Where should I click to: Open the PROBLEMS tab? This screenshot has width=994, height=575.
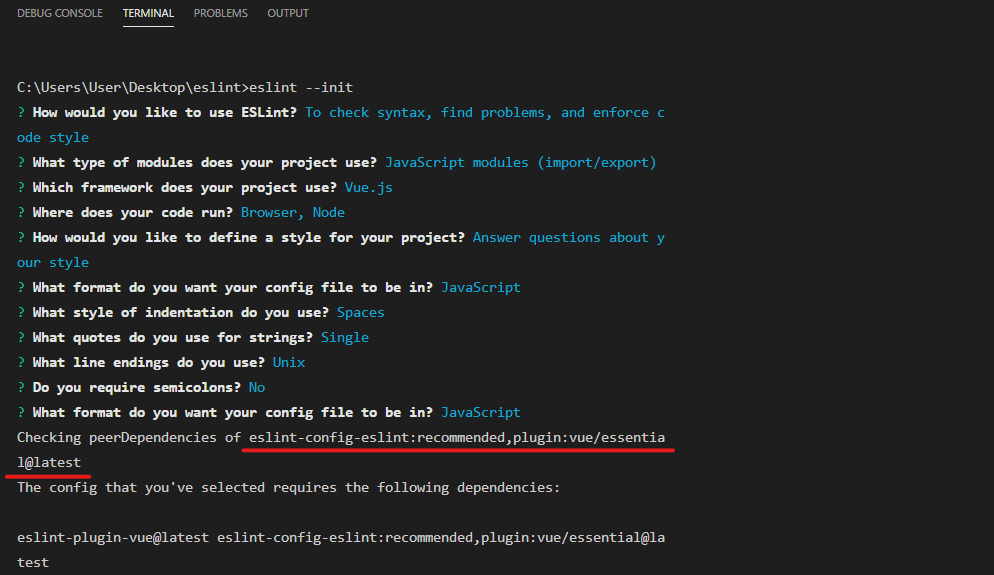click(221, 13)
